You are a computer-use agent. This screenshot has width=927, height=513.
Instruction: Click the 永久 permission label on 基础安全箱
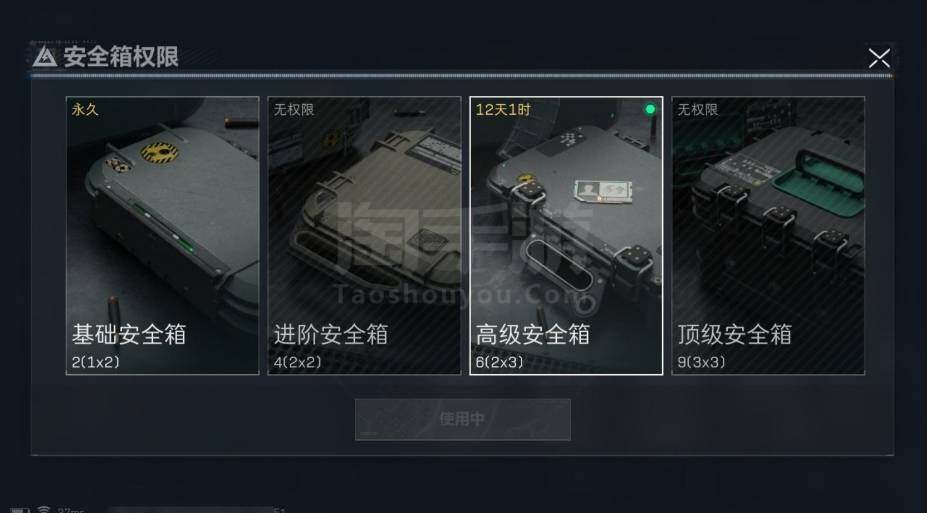pos(85,109)
